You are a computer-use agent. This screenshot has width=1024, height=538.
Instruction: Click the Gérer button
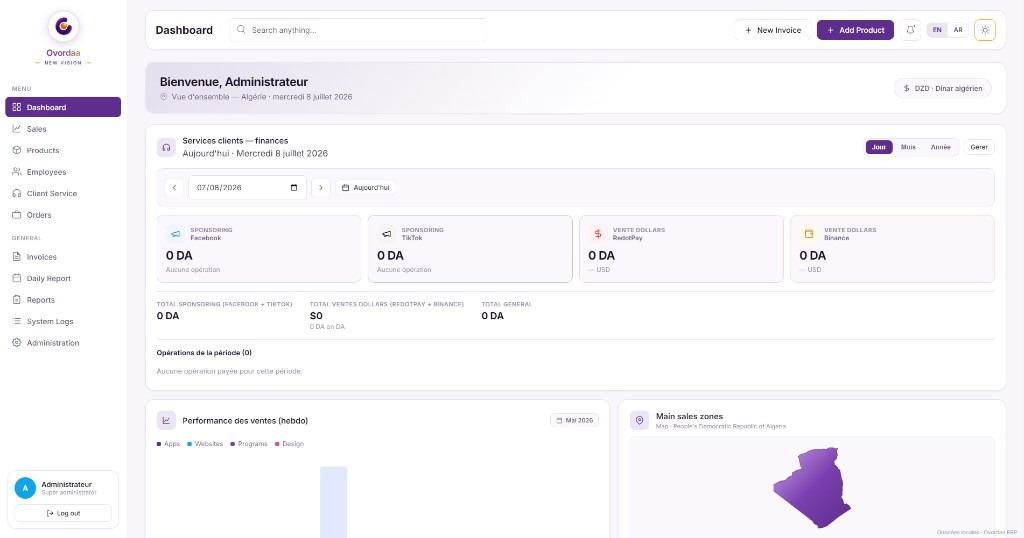pyautogui.click(x=979, y=147)
